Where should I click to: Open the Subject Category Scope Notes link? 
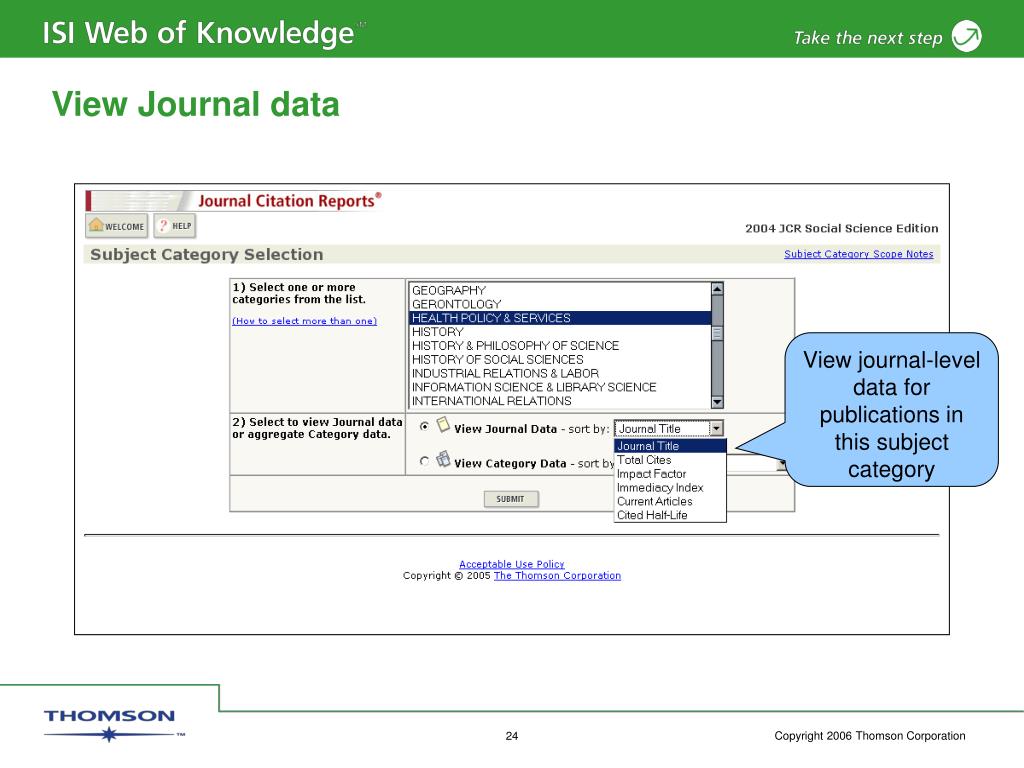(859, 254)
